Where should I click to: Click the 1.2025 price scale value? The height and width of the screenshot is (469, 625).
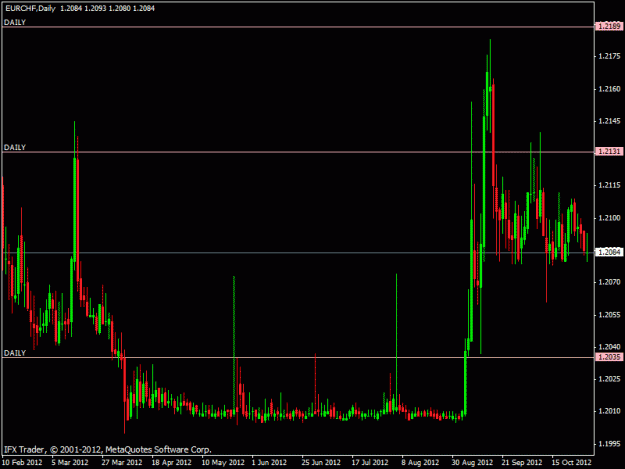click(609, 379)
